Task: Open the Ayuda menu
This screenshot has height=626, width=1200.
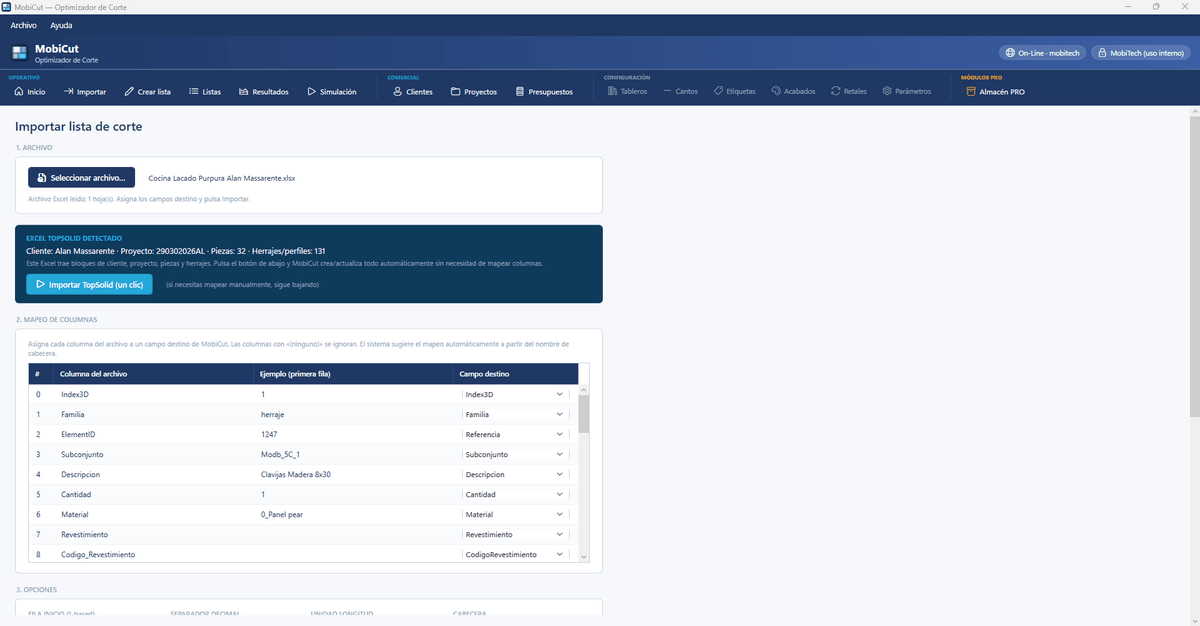Action: coord(61,25)
